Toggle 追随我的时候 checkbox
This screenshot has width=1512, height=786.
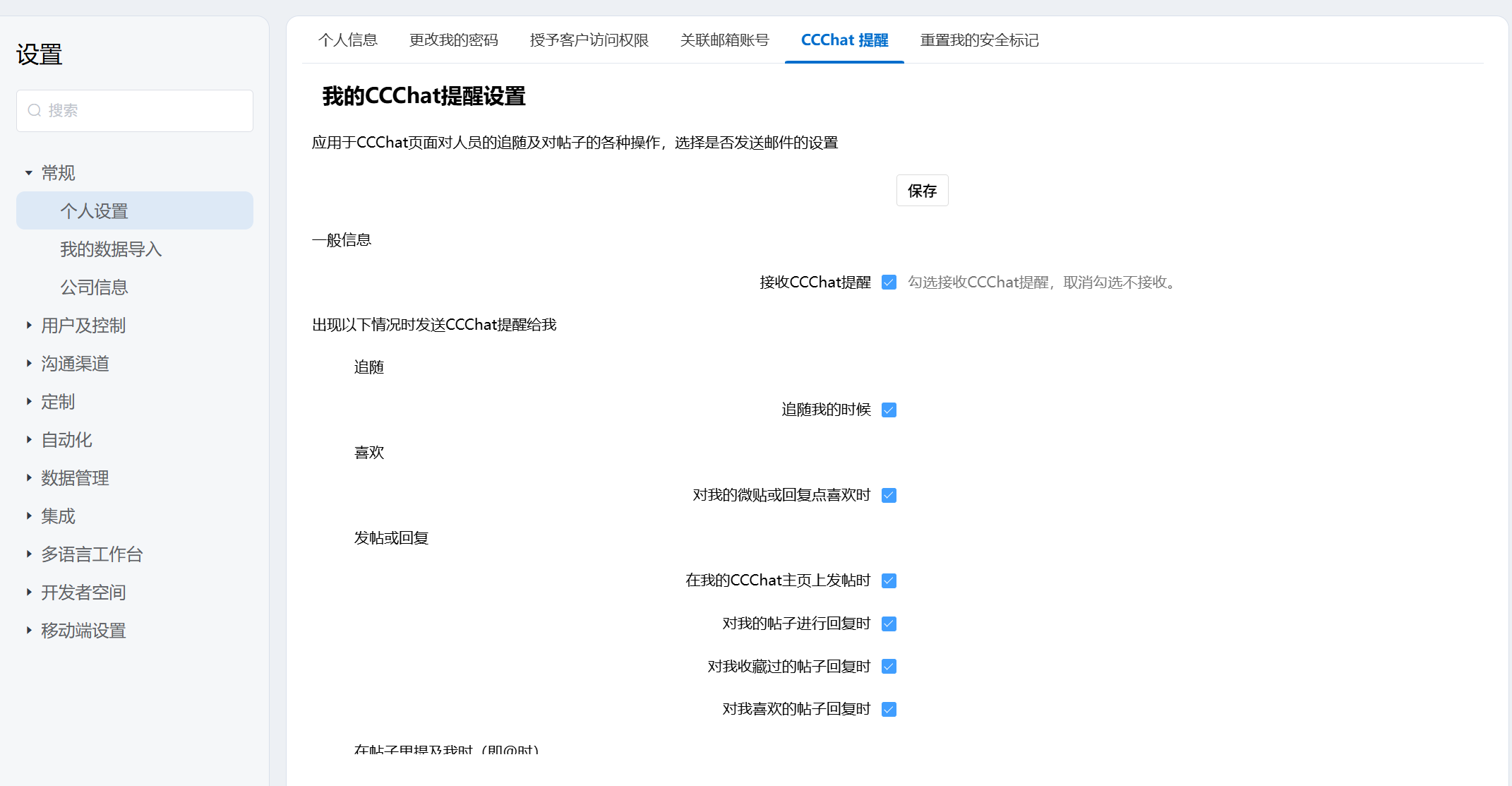[889, 410]
